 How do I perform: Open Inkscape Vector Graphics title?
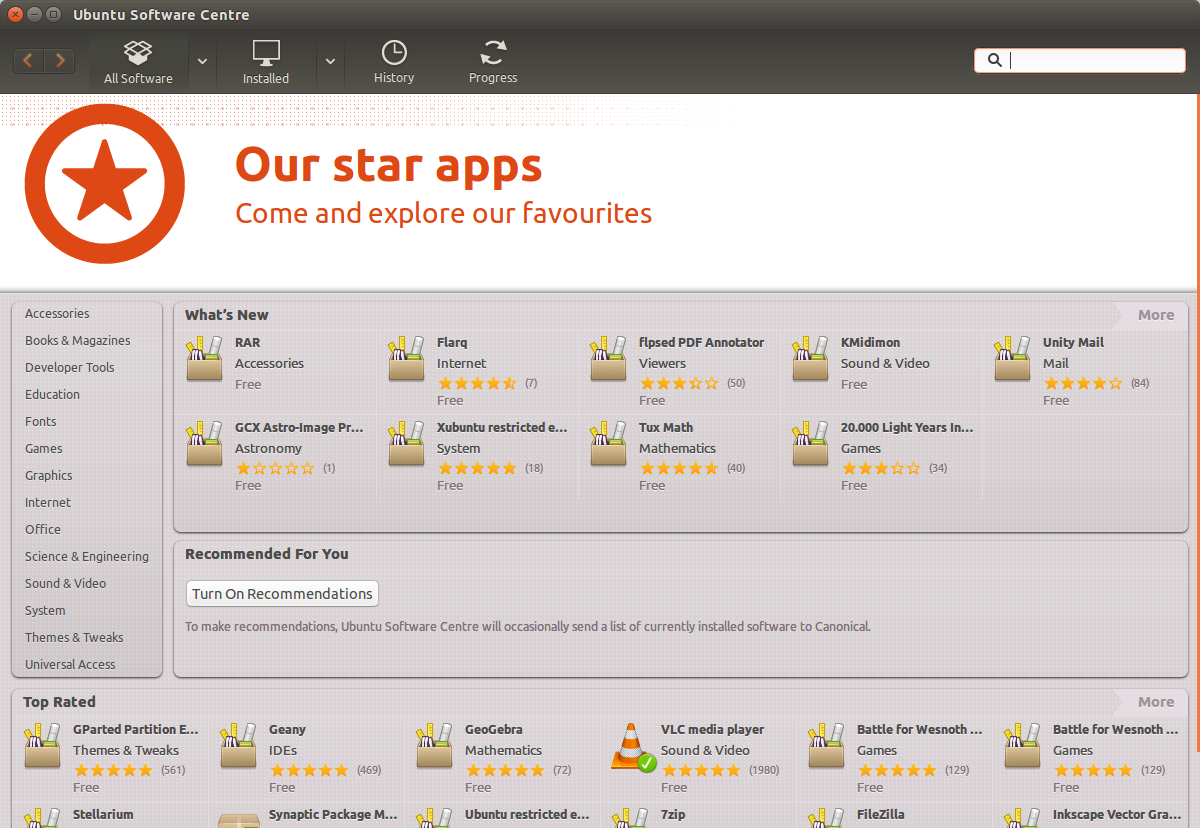pos(1116,815)
